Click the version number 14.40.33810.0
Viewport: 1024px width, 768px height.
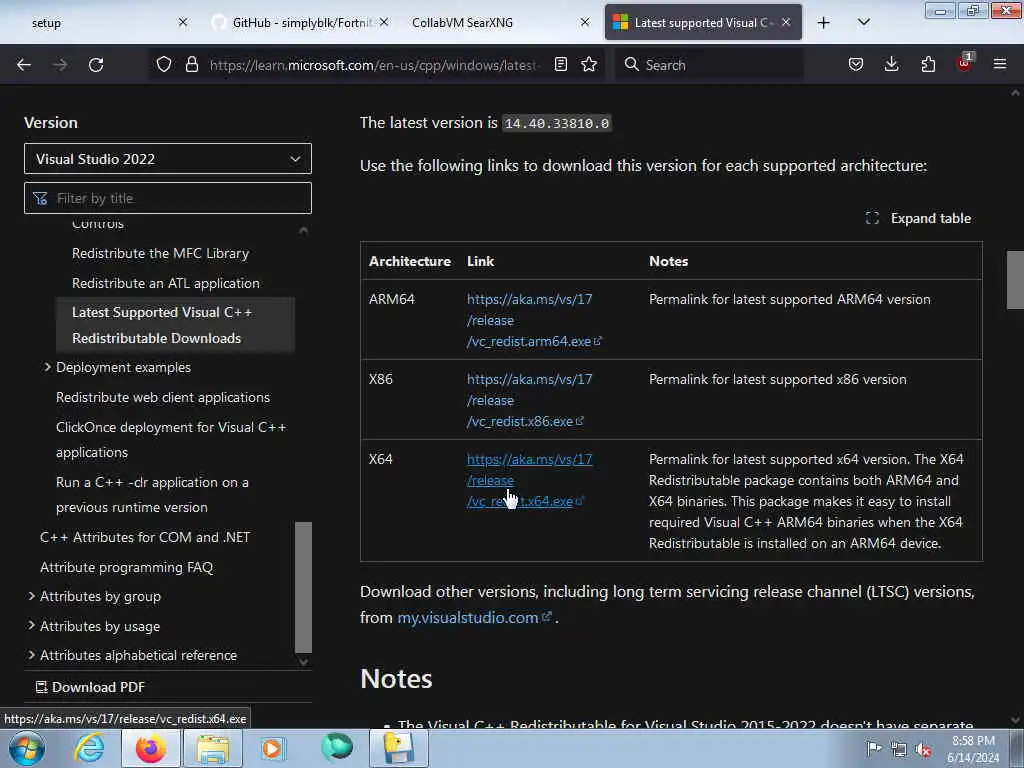click(556, 123)
